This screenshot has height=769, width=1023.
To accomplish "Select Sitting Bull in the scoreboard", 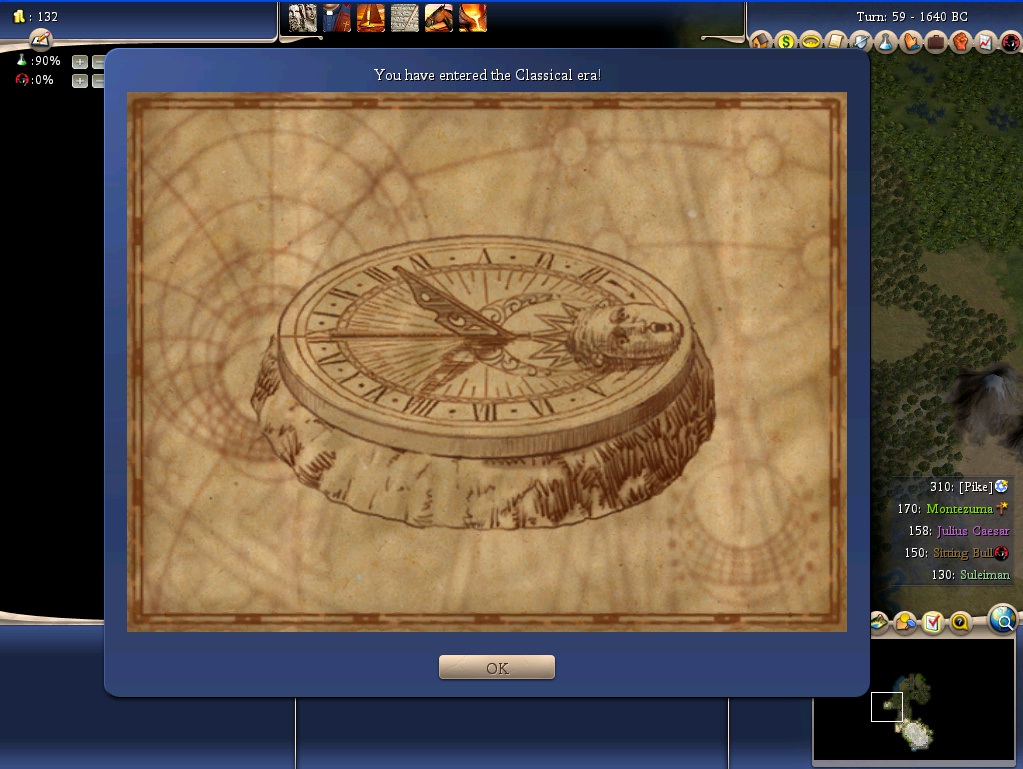I will pos(962,553).
